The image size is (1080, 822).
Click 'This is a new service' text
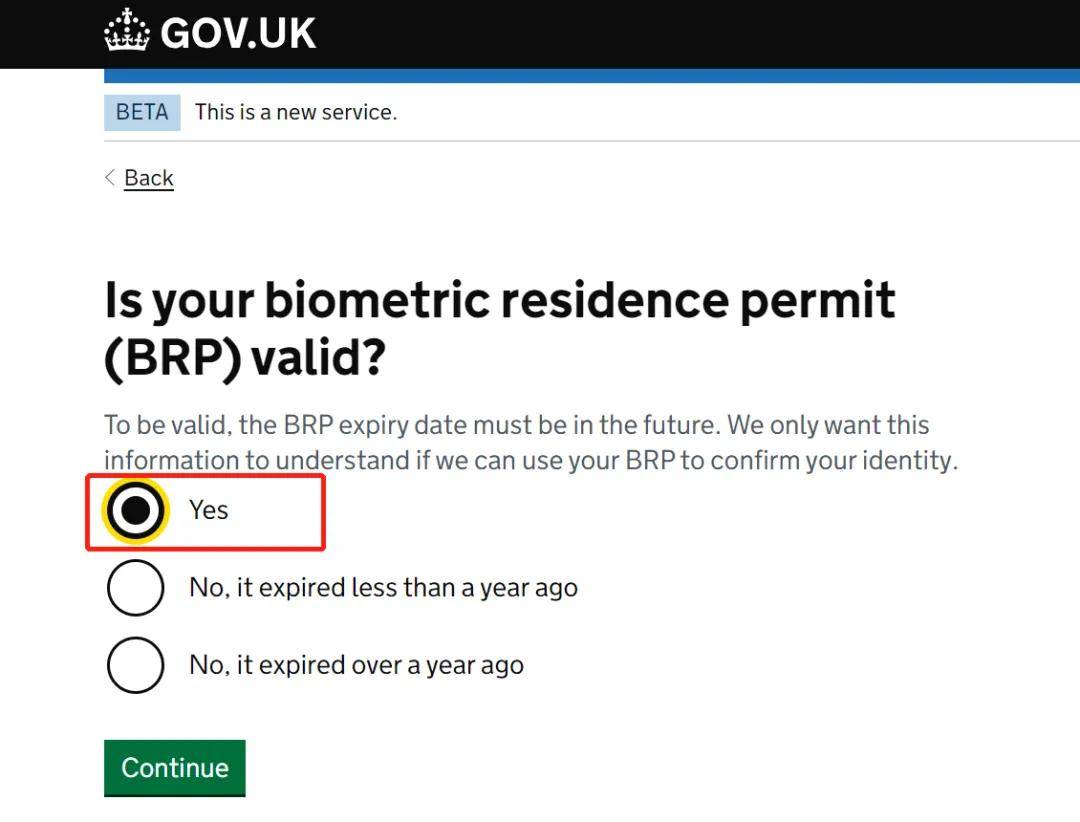pyautogui.click(x=295, y=112)
